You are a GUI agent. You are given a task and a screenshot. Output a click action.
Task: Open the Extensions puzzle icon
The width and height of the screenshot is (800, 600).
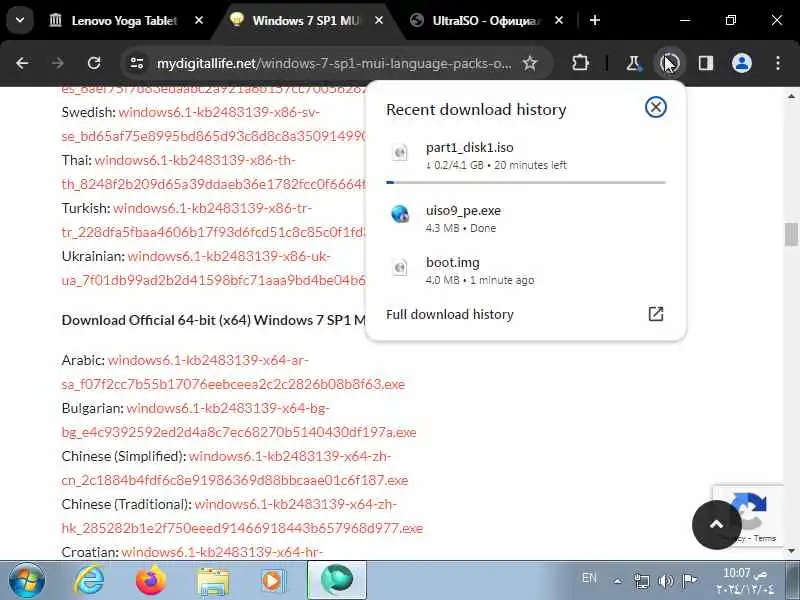(580, 63)
